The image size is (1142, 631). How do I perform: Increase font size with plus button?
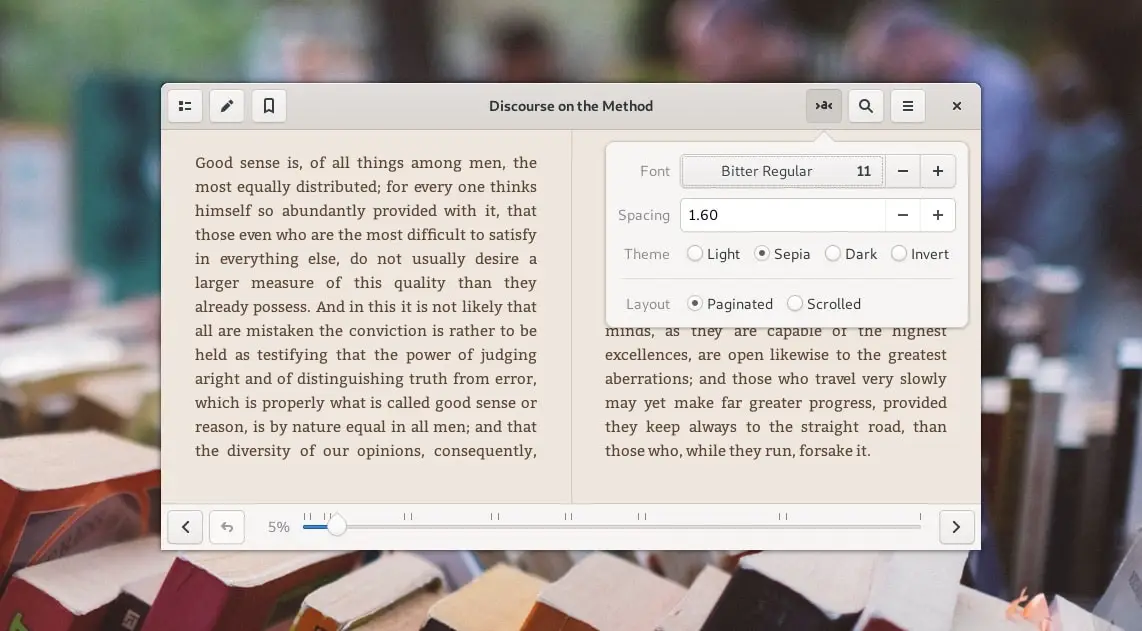pos(938,171)
